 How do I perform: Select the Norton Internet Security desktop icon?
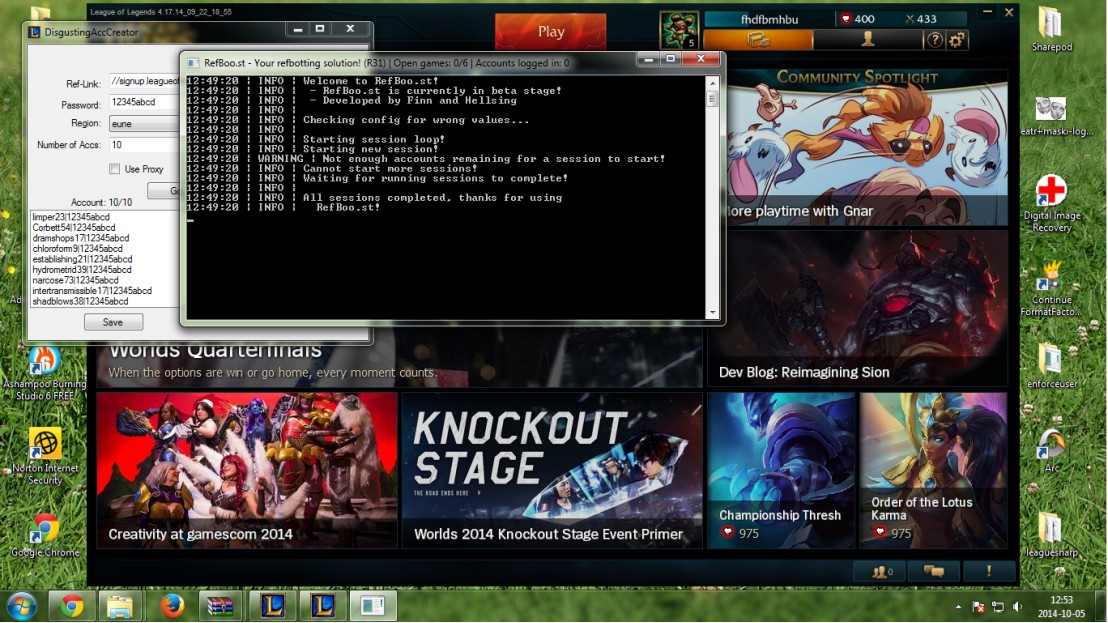[45, 456]
